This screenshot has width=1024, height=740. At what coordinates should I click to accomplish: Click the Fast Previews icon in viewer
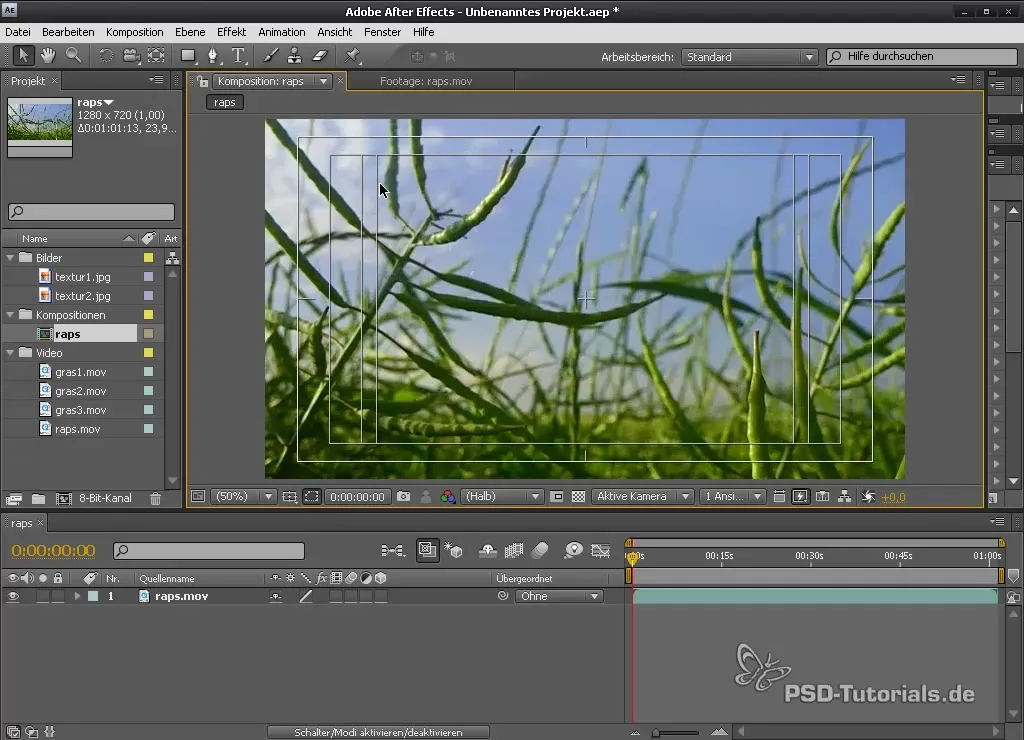tap(800, 496)
